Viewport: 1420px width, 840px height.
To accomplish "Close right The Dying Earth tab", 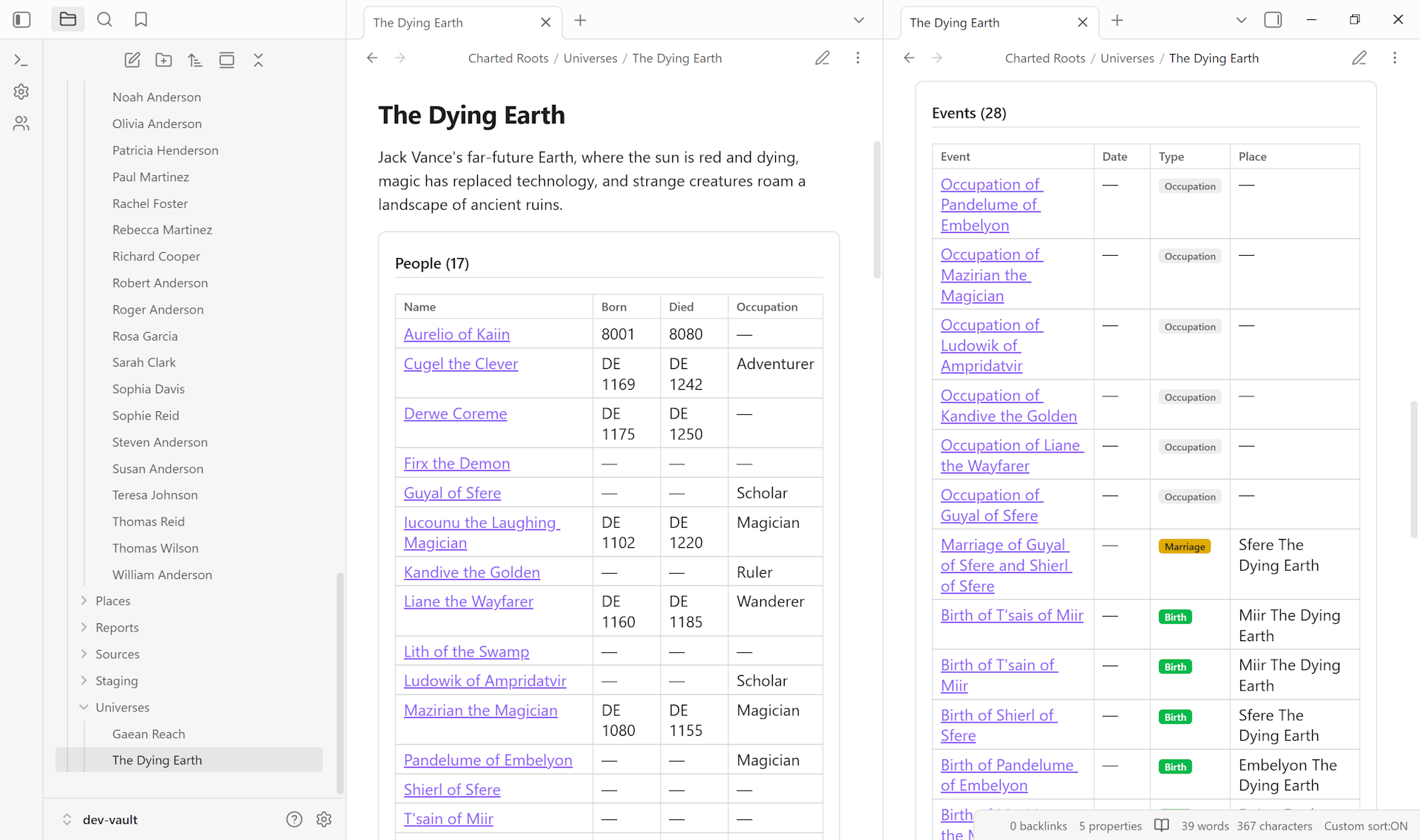I will click(x=1083, y=22).
